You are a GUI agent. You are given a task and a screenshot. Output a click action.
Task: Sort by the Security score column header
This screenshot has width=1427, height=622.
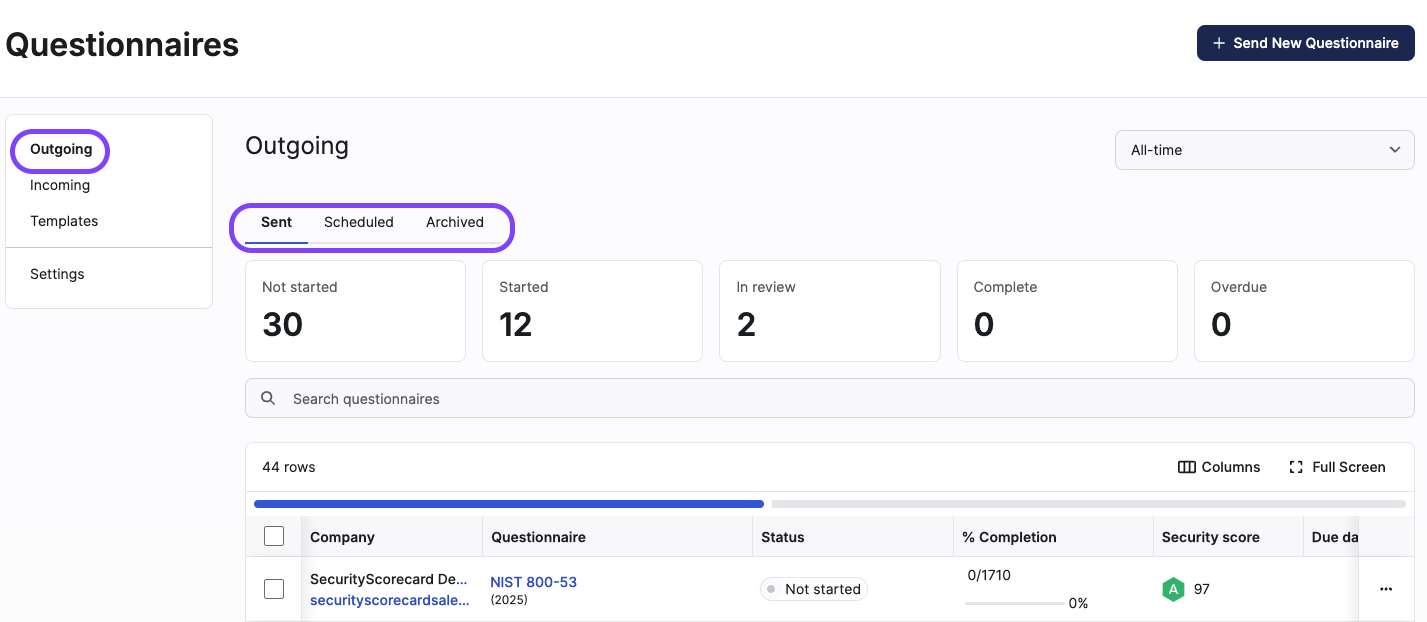click(x=1210, y=537)
